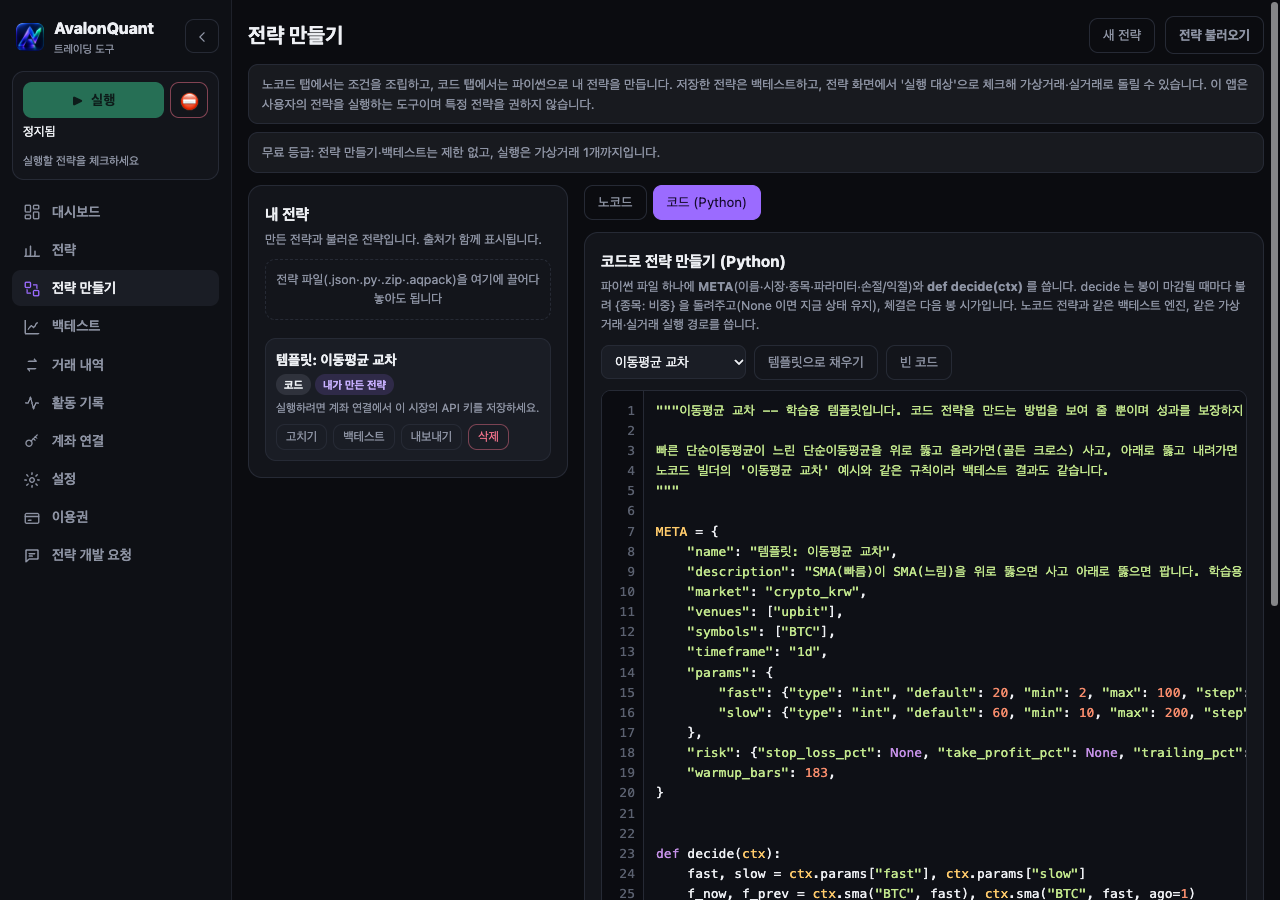
Task: Open the 대시보드 menu item
Action: coord(115,212)
